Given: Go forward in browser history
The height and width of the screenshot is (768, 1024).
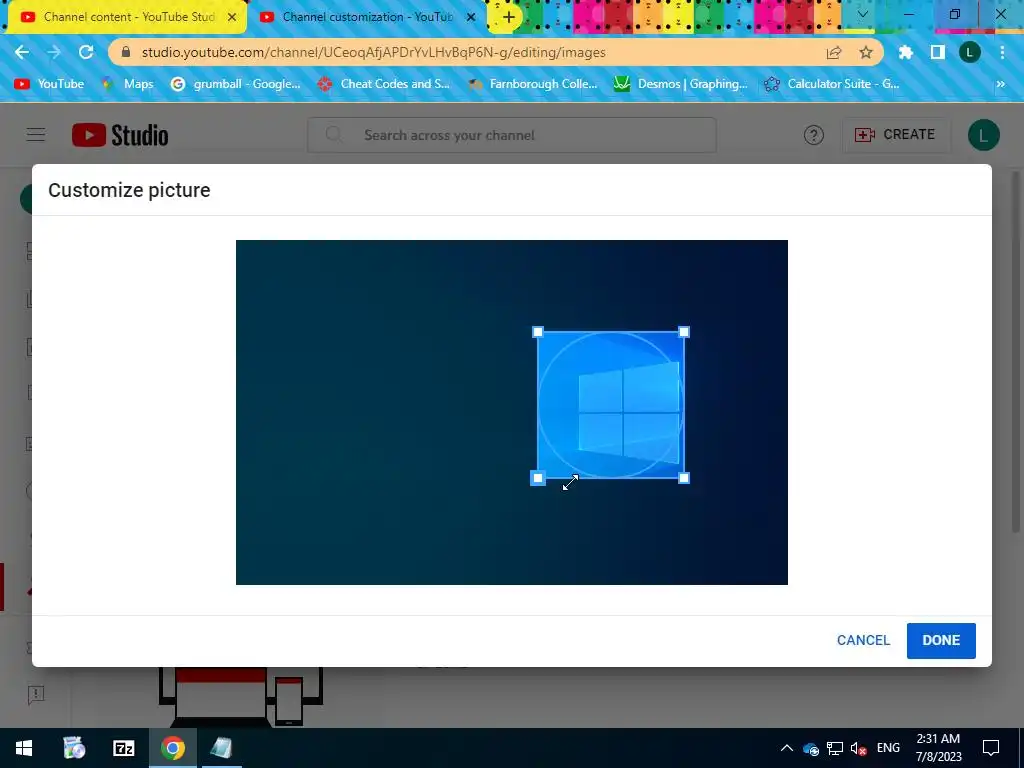Looking at the screenshot, I should 54,52.
